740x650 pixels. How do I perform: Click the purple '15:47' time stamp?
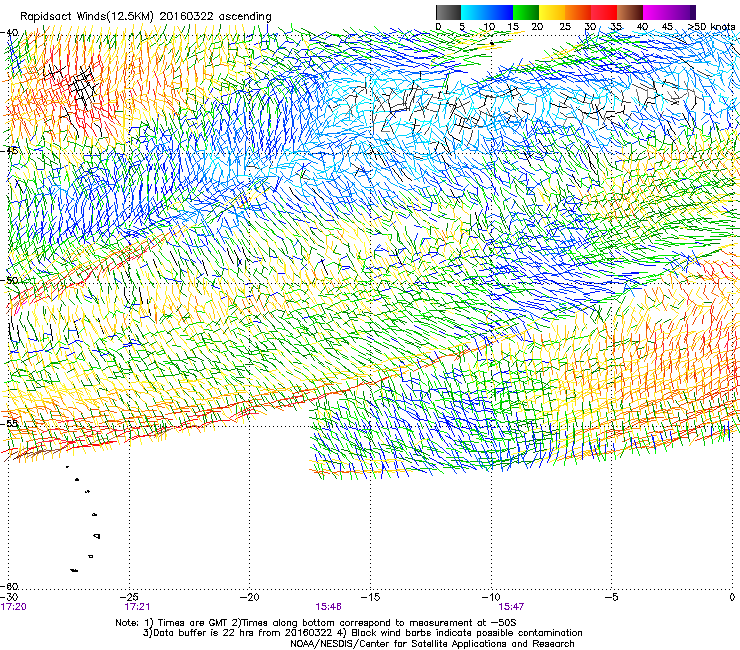click(x=511, y=607)
